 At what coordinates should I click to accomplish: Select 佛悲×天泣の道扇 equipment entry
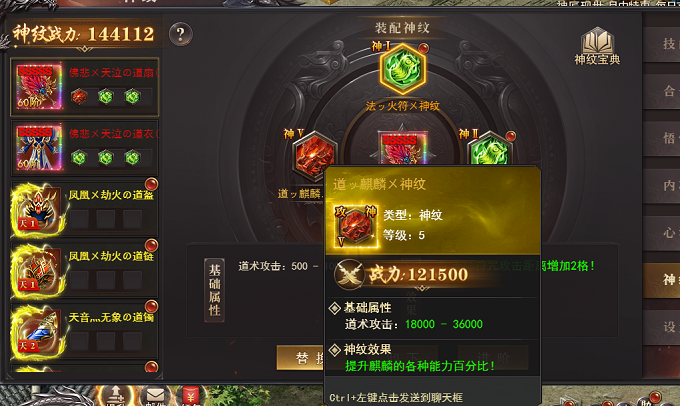(85, 87)
